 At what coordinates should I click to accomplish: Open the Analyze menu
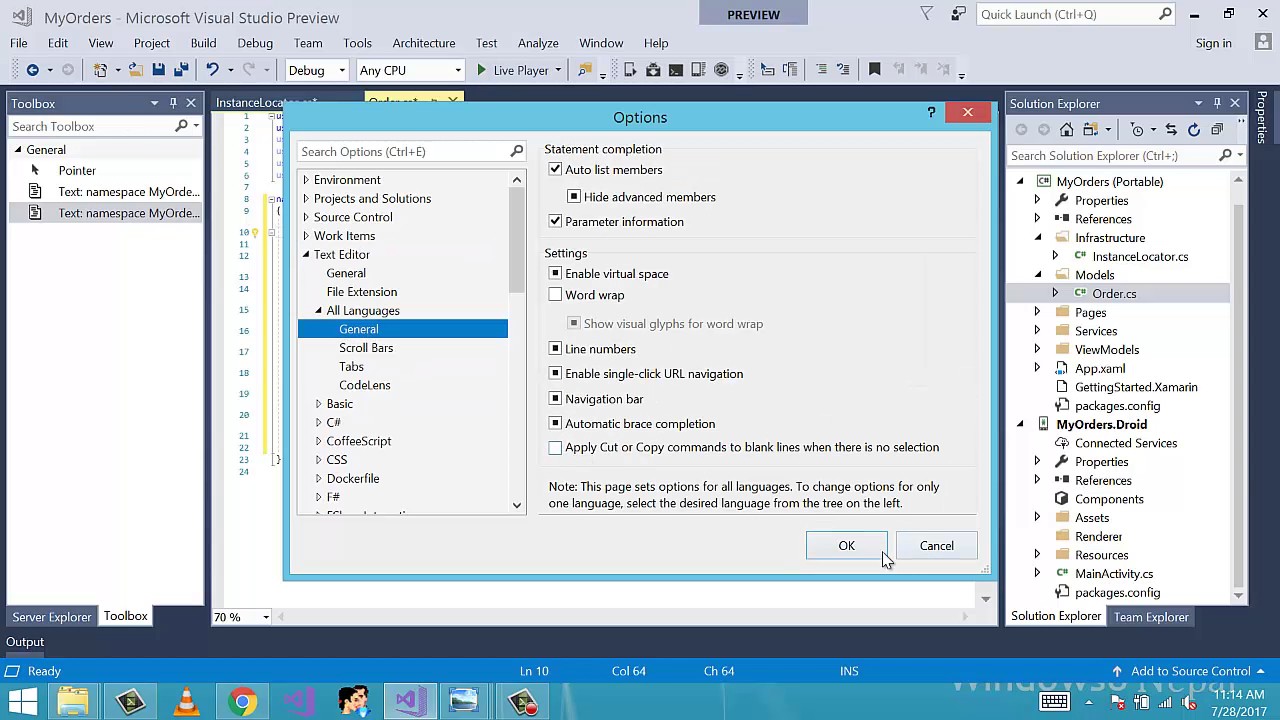[538, 43]
